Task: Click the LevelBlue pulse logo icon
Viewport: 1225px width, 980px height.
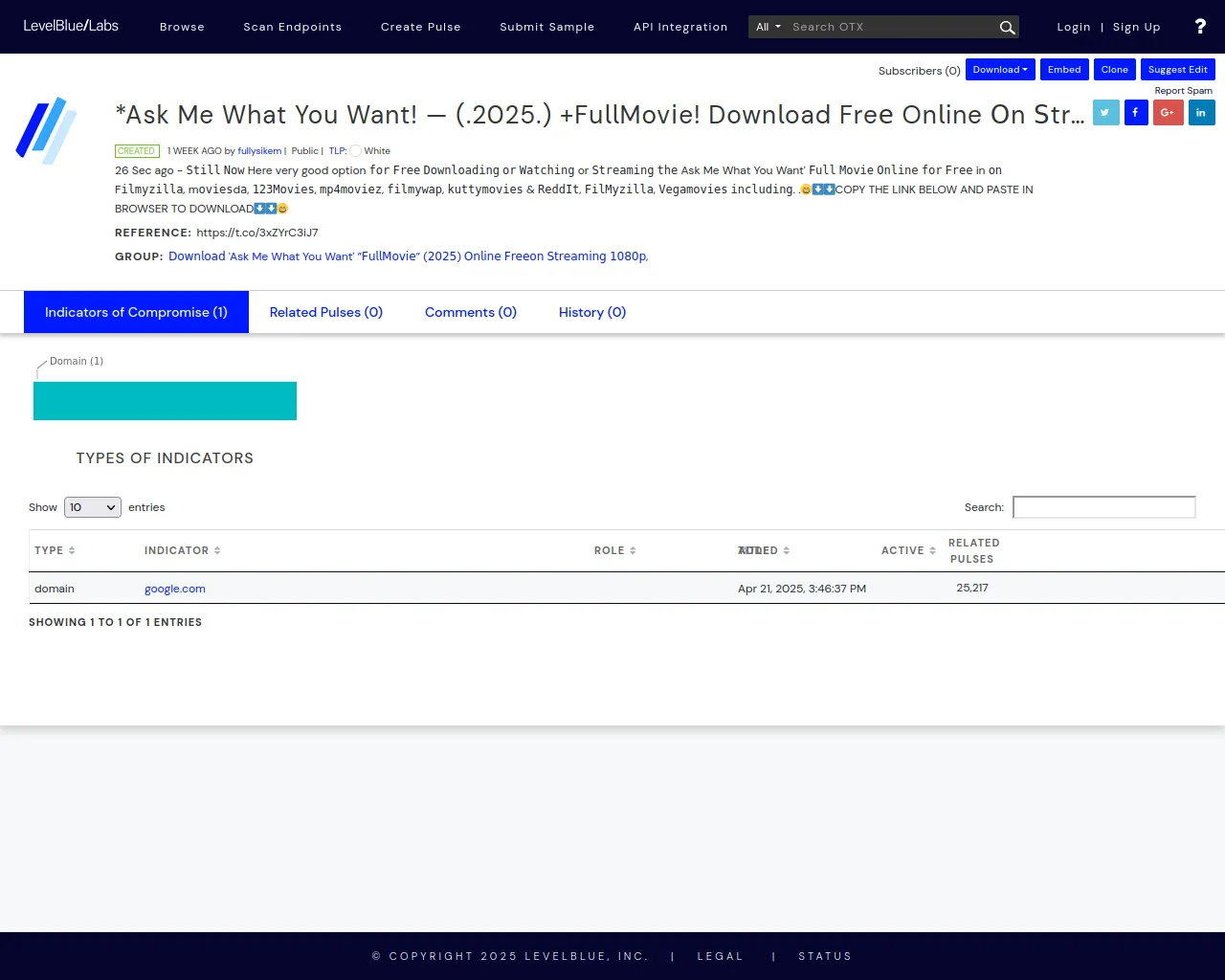Action: (x=46, y=130)
